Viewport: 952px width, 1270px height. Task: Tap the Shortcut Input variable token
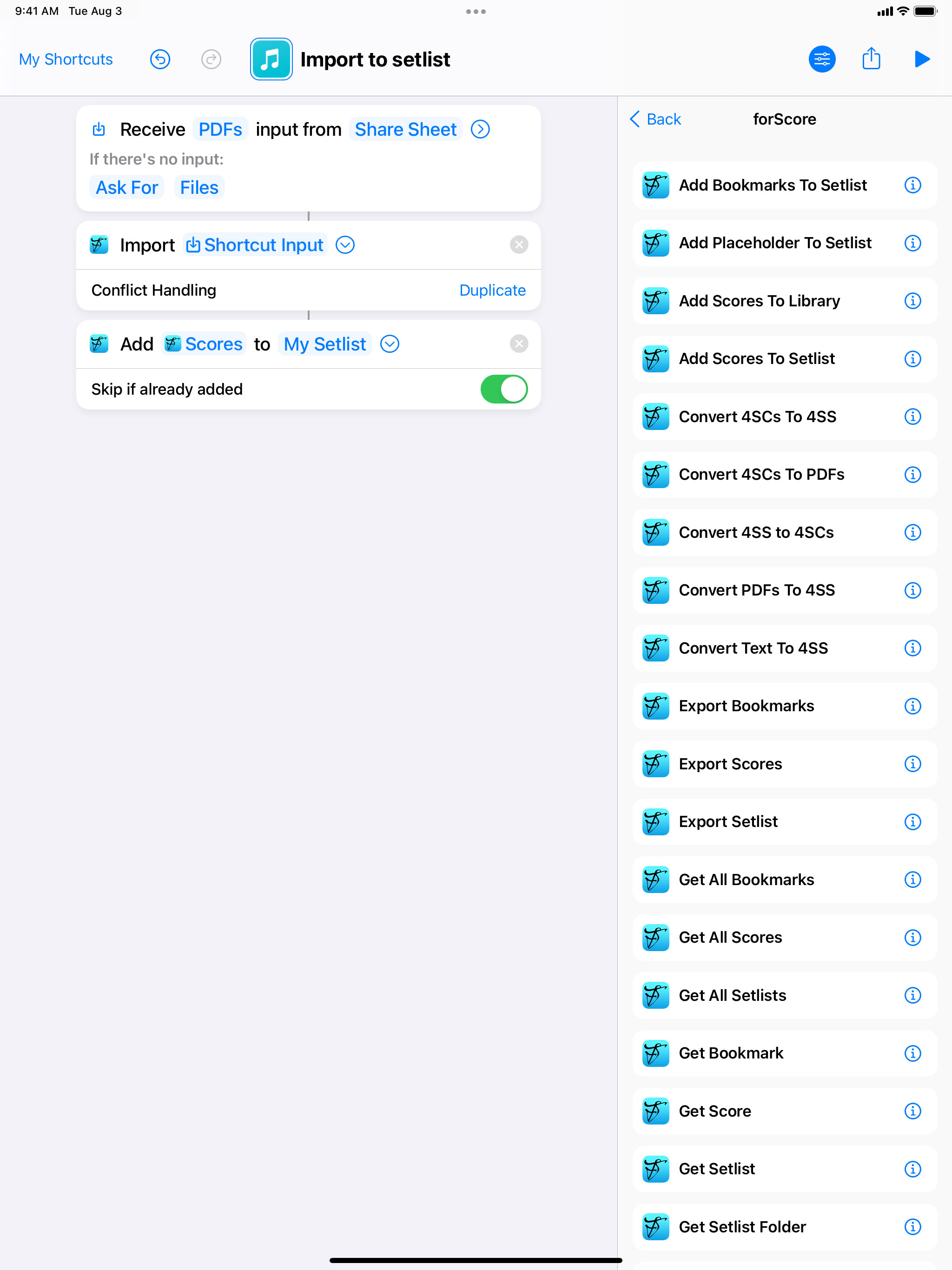(255, 245)
